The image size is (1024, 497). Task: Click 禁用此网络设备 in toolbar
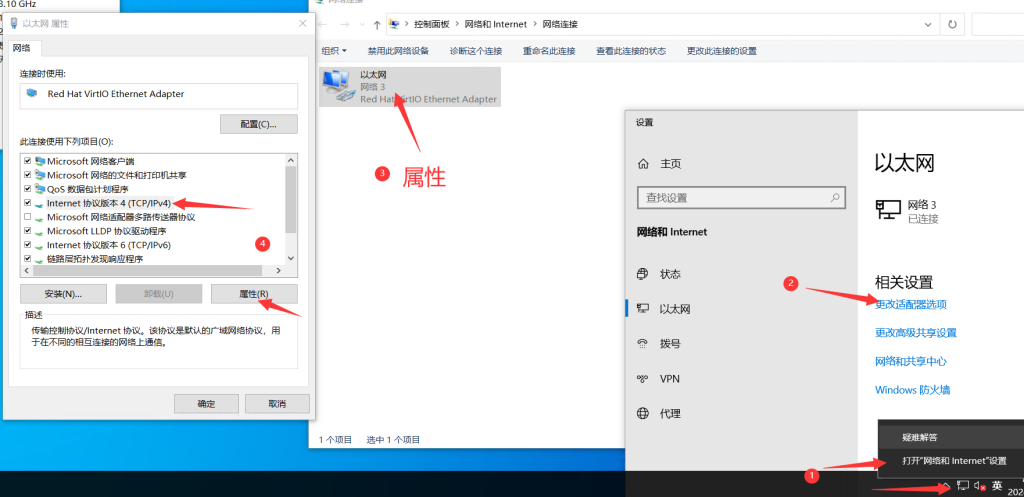(x=398, y=51)
